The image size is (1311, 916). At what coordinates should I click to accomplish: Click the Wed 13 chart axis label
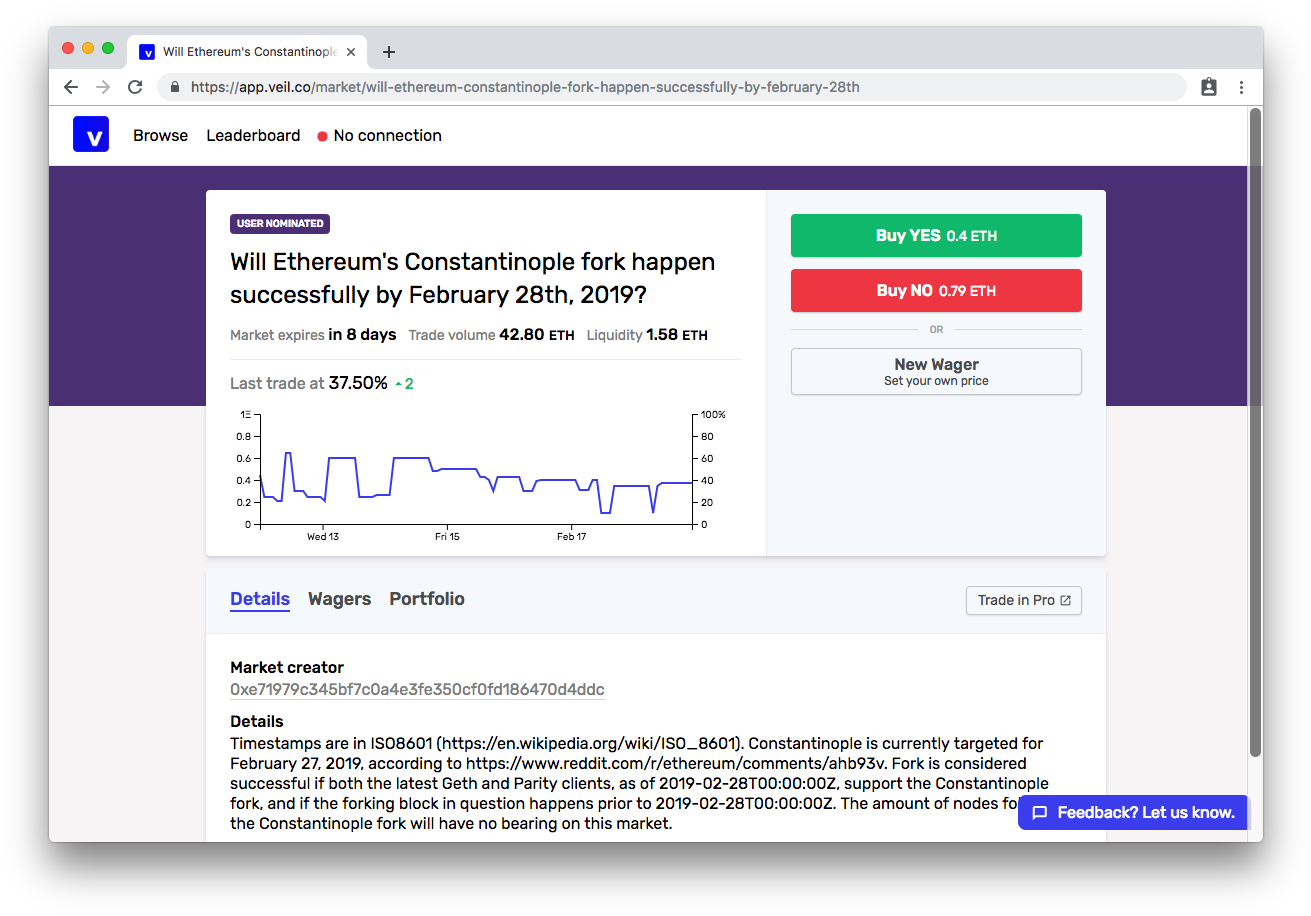coord(322,537)
